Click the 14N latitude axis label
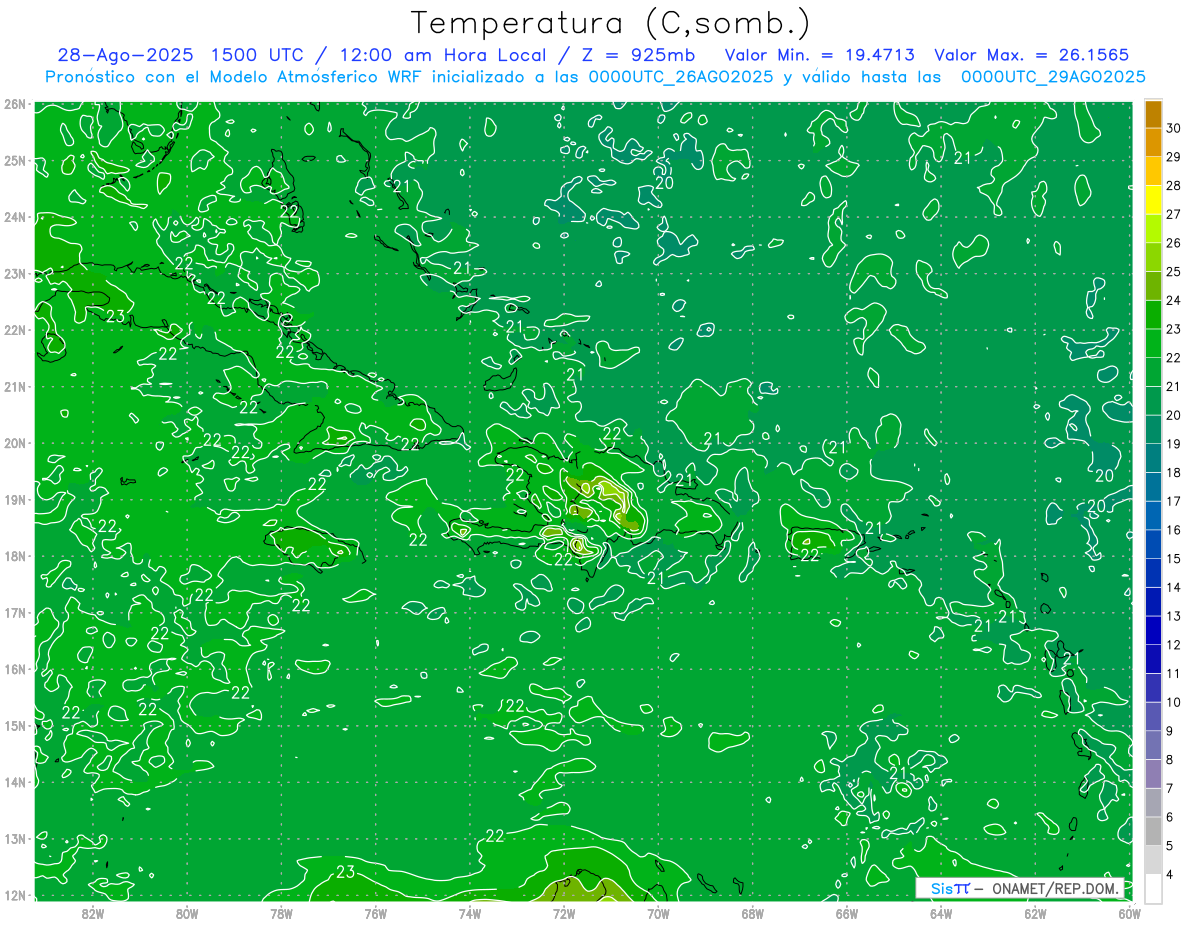1200x927 pixels. click(15, 782)
